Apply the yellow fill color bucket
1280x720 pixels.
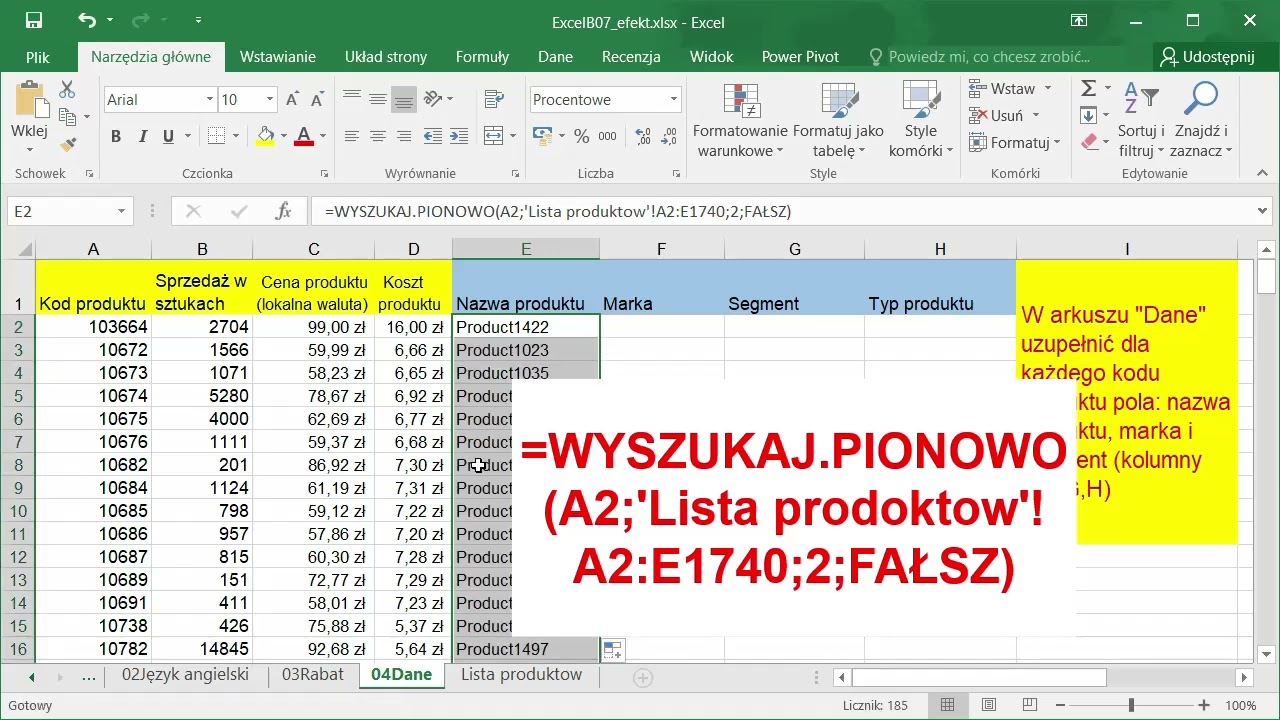point(265,136)
